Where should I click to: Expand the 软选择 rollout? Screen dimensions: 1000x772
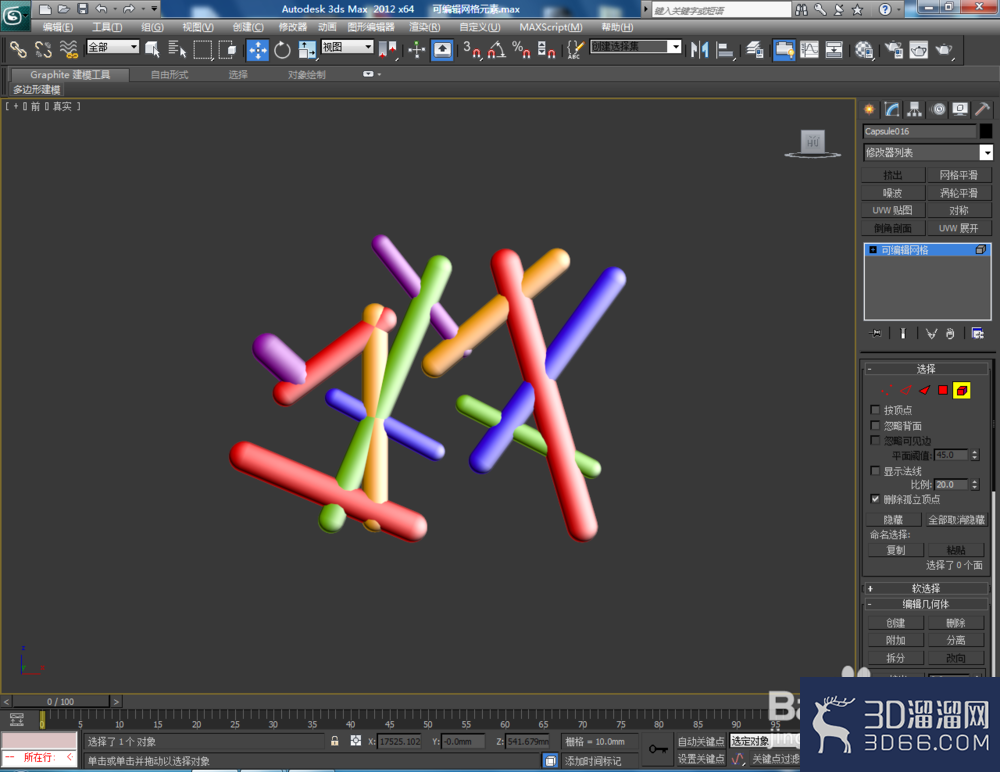(x=925, y=588)
